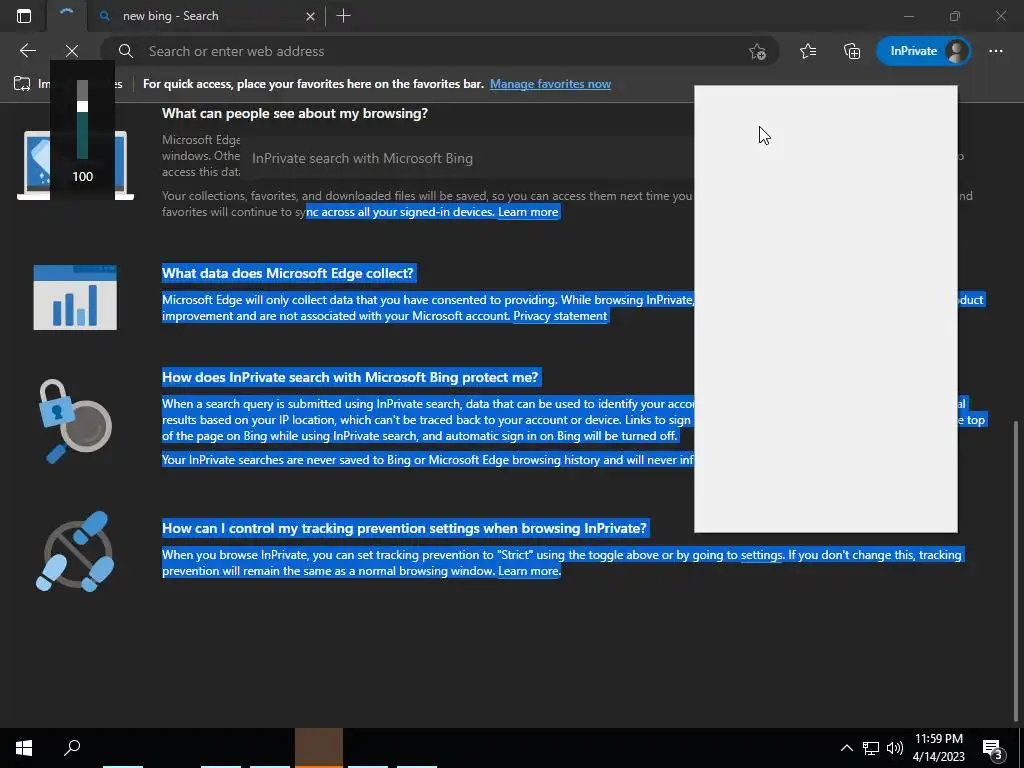1024x768 pixels.
Task: Click 'What can people see about my browsing?' heading
Action: coord(295,113)
